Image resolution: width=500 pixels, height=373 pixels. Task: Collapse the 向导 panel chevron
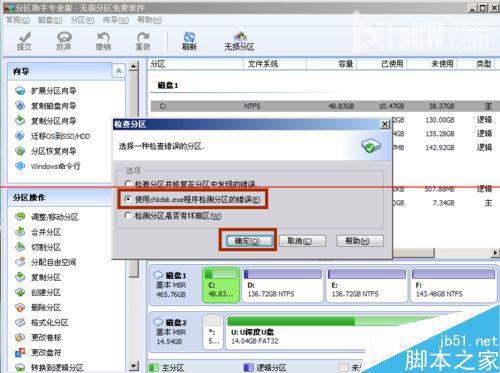pos(118,71)
